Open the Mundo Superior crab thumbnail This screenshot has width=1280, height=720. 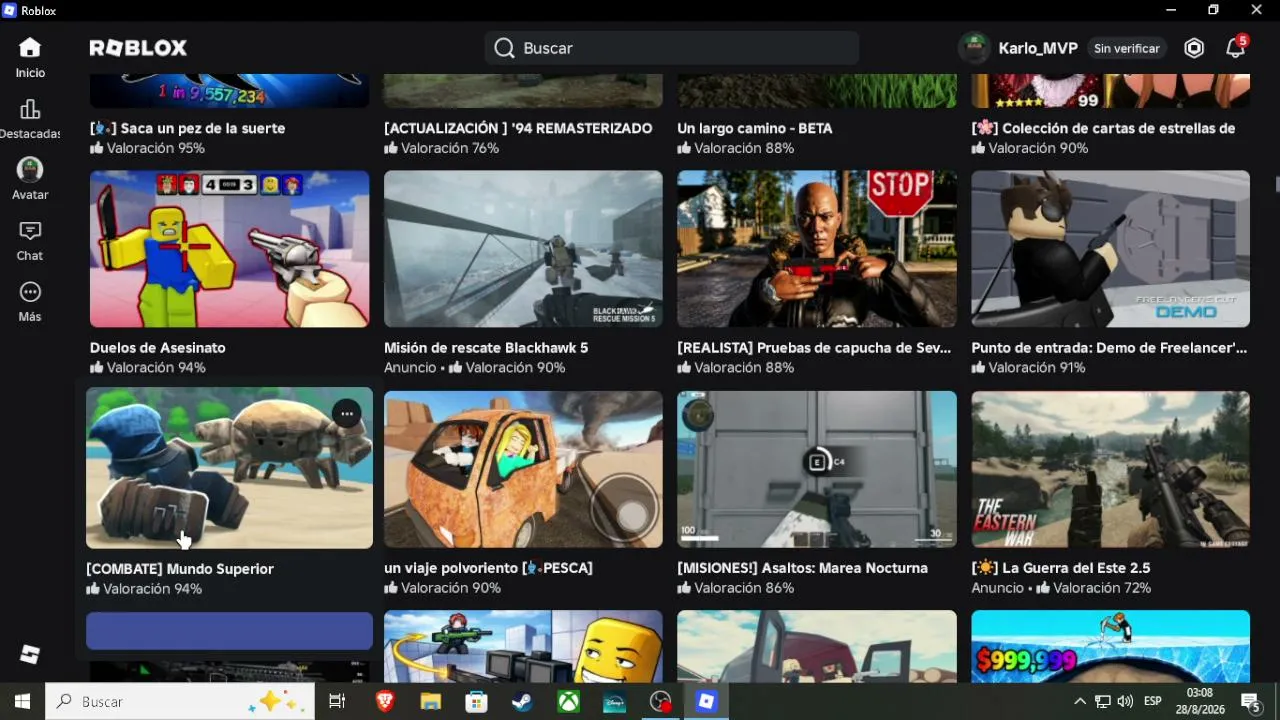click(230, 468)
